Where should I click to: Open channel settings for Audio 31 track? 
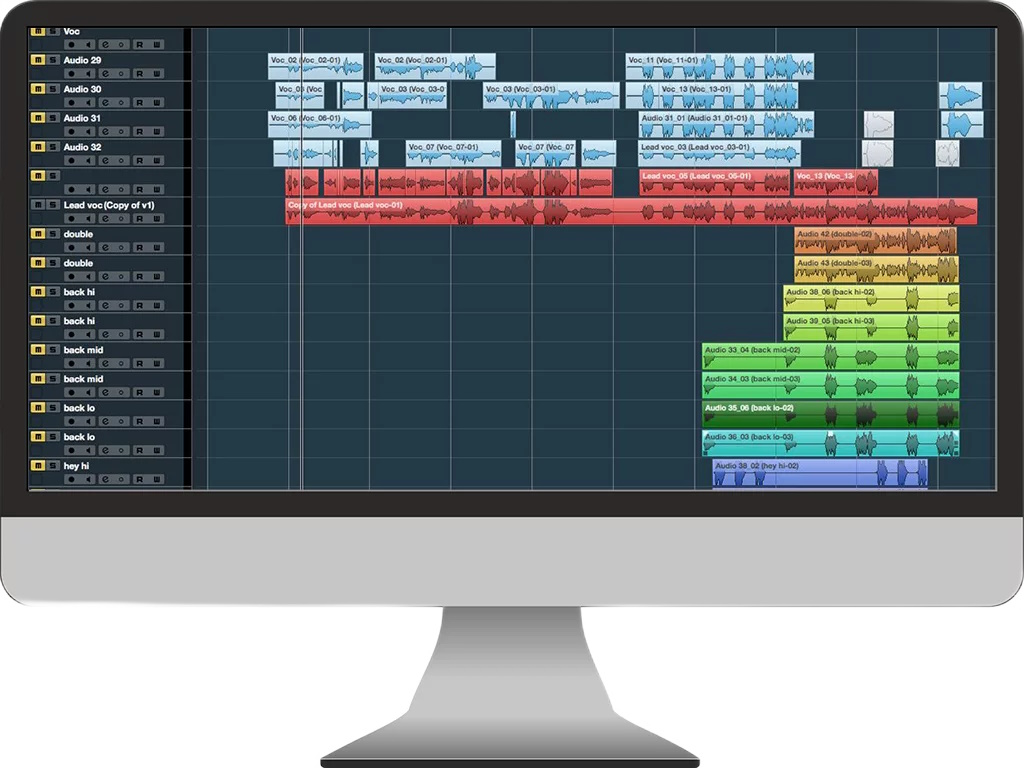(108, 131)
